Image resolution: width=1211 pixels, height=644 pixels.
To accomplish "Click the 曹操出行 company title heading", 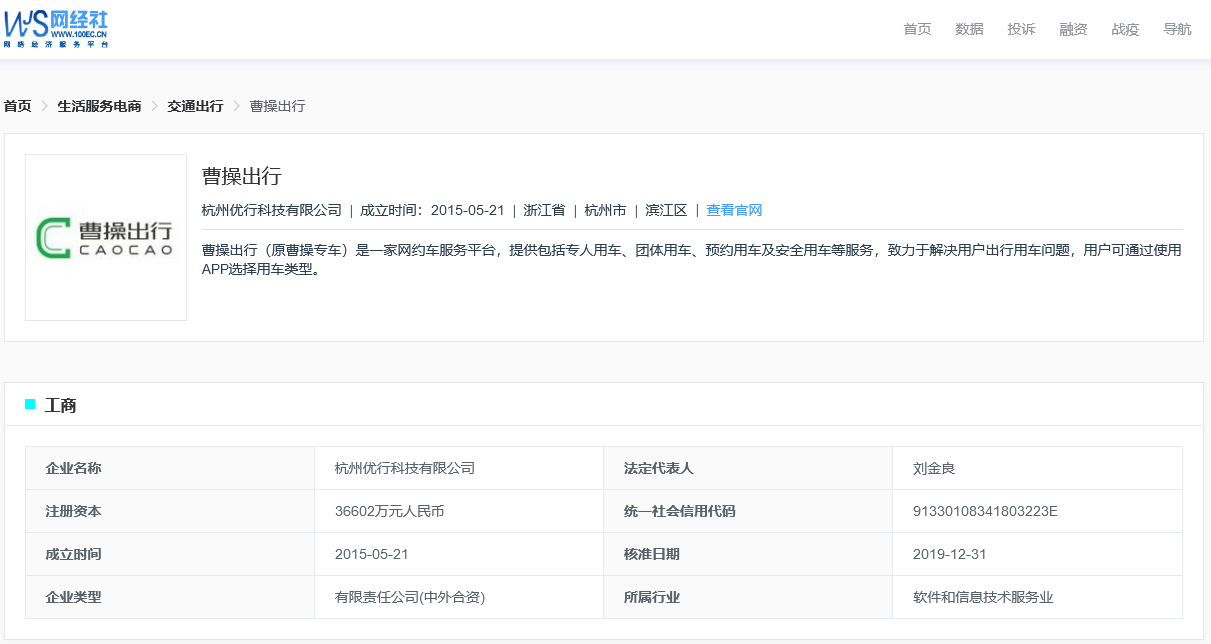I will [x=242, y=177].
